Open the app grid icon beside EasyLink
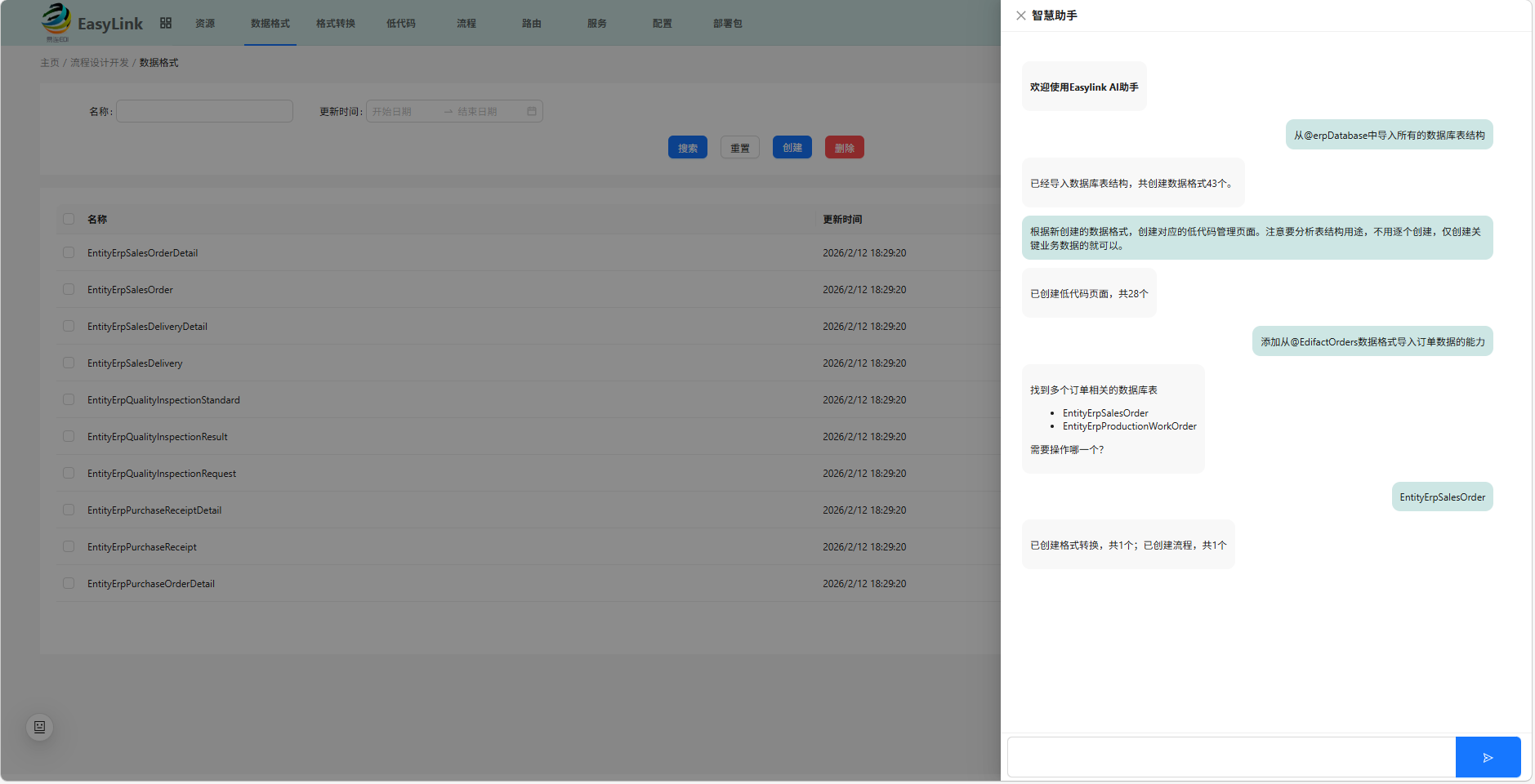1535x784 pixels. 166,23
